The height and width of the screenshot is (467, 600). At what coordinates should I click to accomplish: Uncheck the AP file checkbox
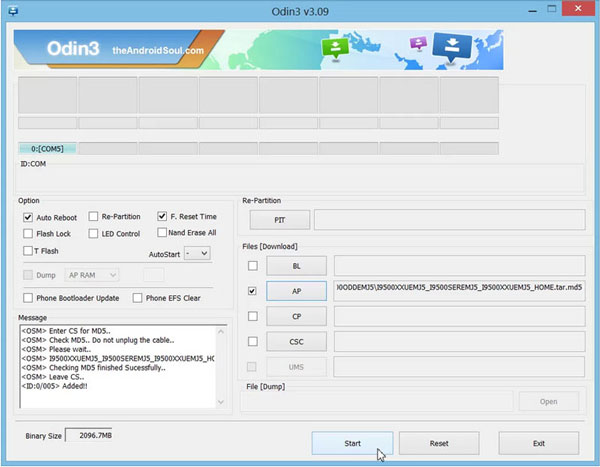pos(252,291)
